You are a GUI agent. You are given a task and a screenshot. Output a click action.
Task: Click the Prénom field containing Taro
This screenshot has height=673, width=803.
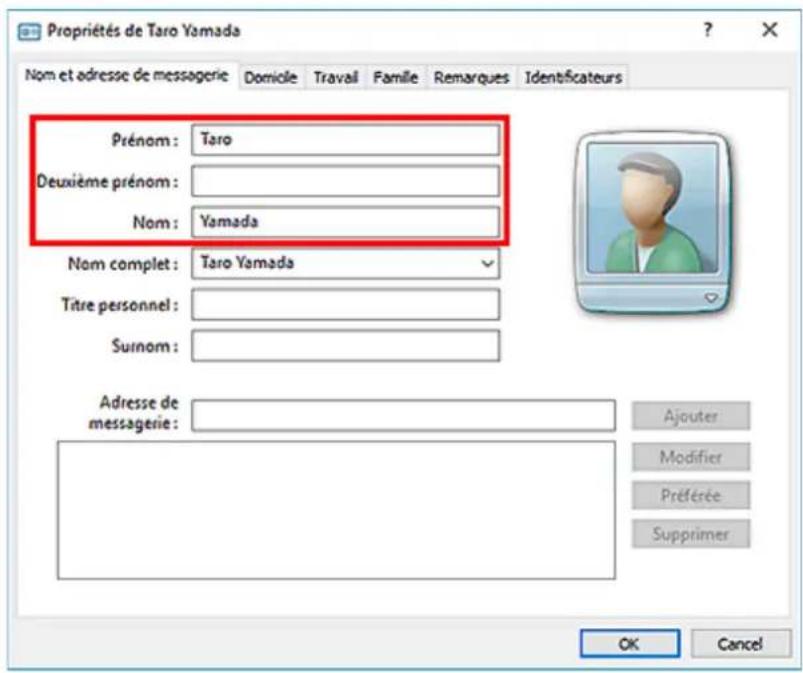pos(345,140)
